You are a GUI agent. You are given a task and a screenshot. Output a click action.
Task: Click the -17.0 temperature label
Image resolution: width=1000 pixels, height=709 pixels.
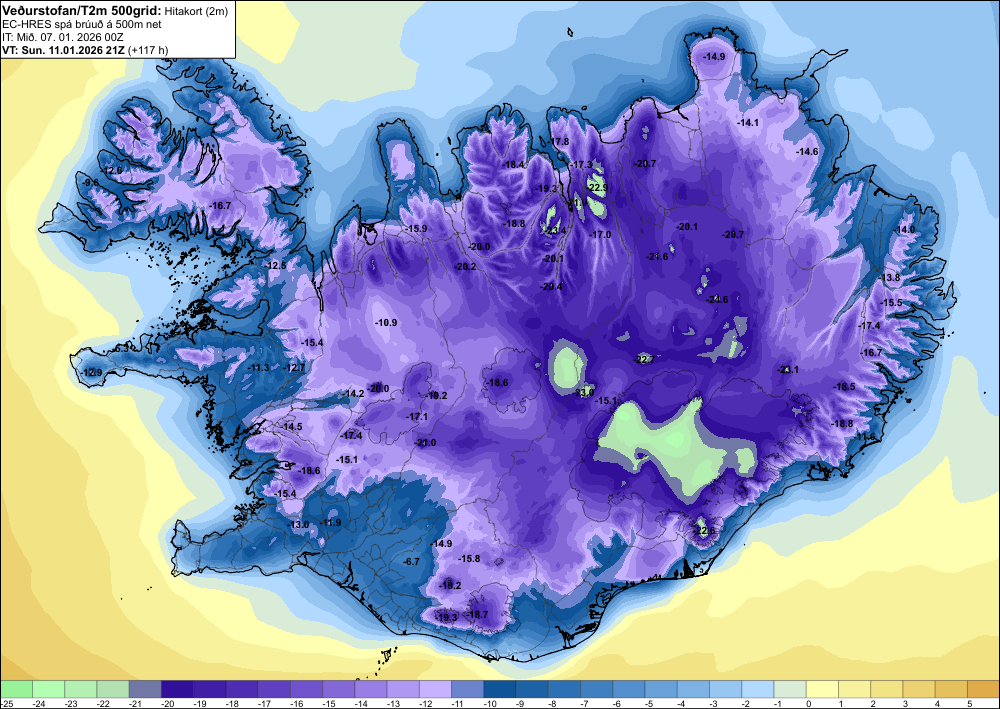click(600, 235)
